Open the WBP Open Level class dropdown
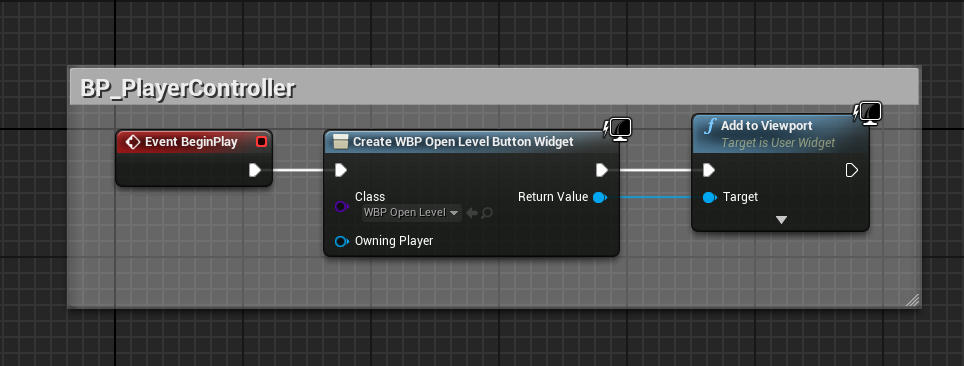Viewport: 964px width, 366px height. click(x=411, y=213)
